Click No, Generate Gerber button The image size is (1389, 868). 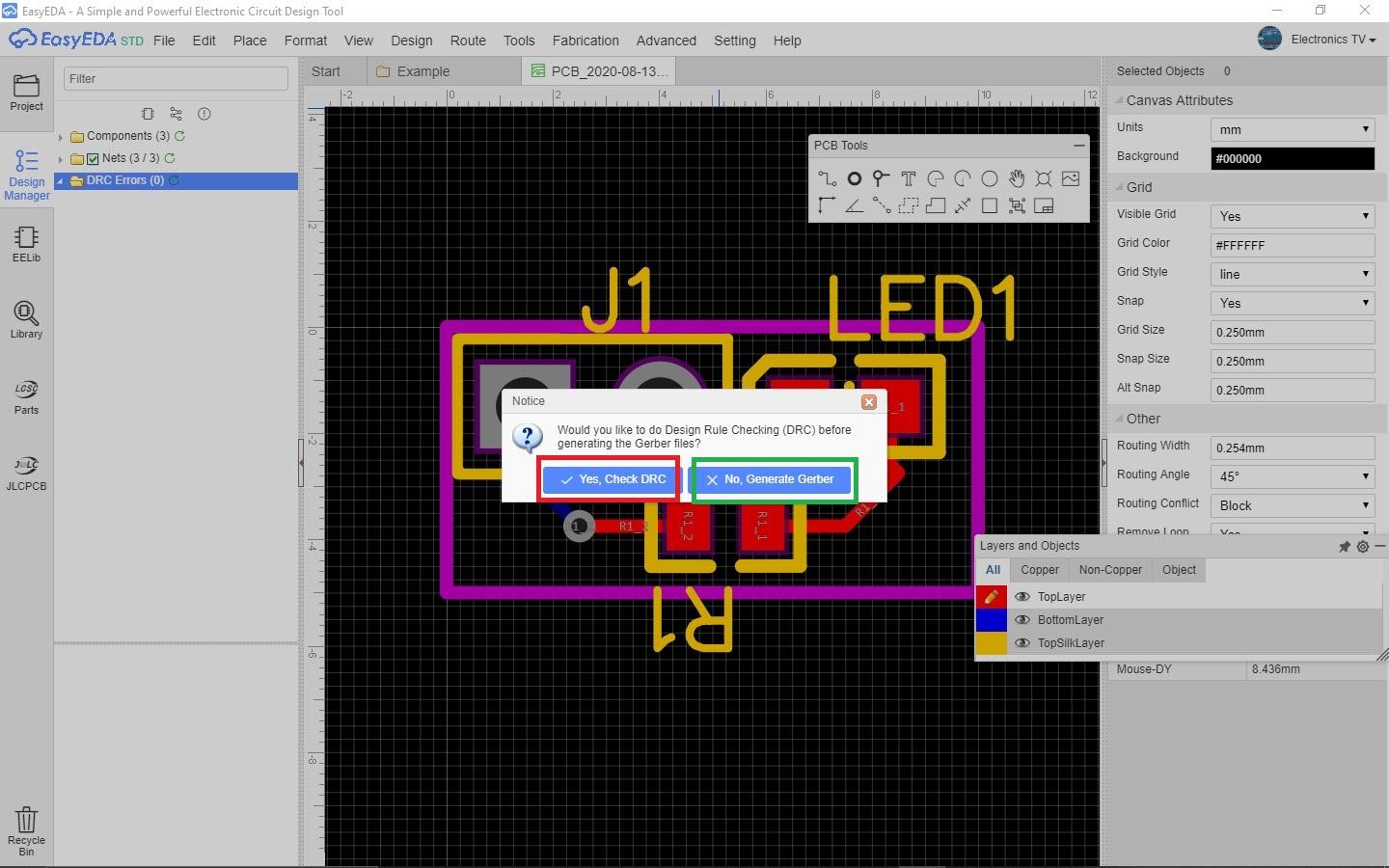(x=769, y=479)
